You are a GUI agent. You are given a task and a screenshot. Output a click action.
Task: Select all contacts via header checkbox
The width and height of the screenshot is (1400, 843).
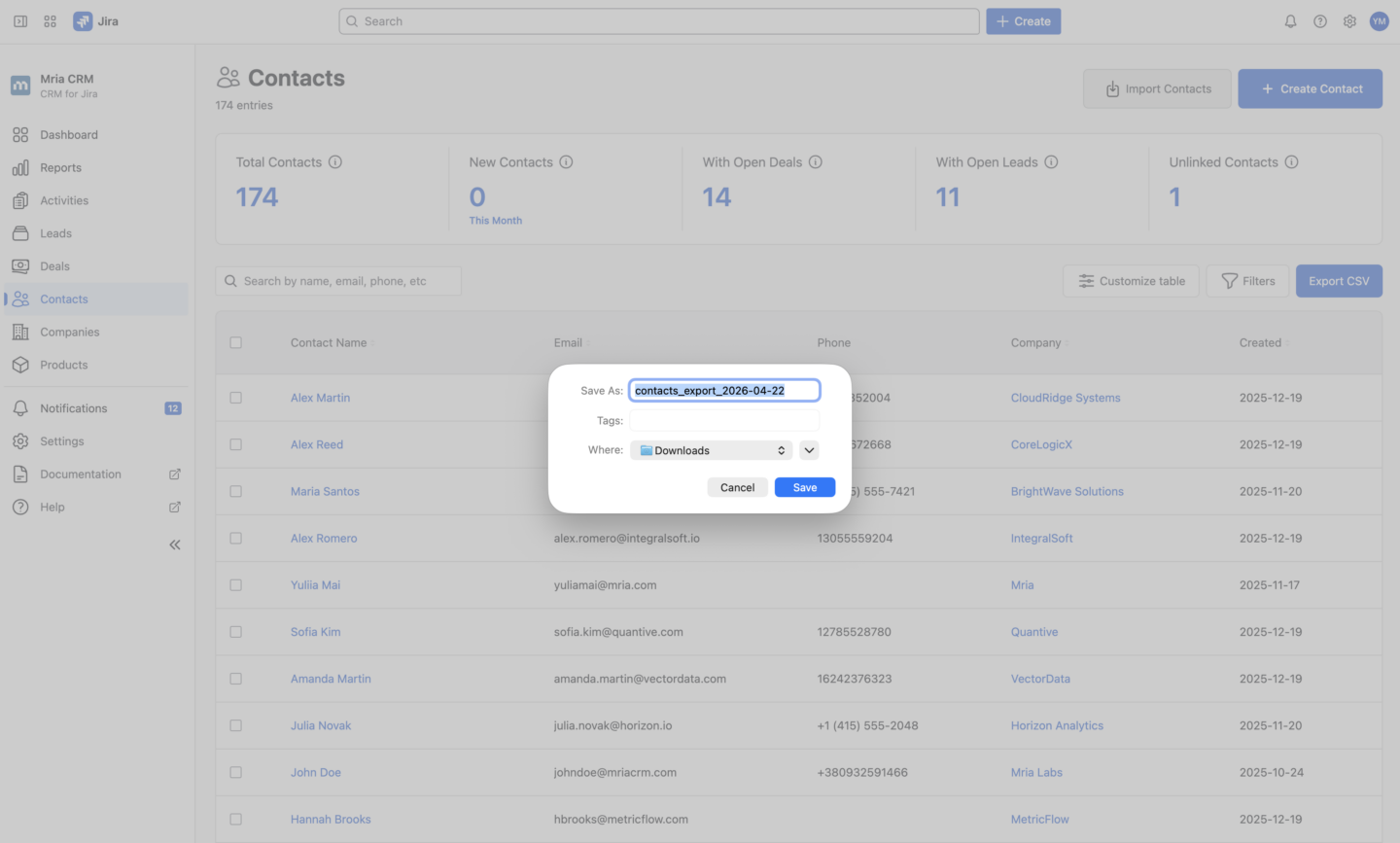(236, 342)
